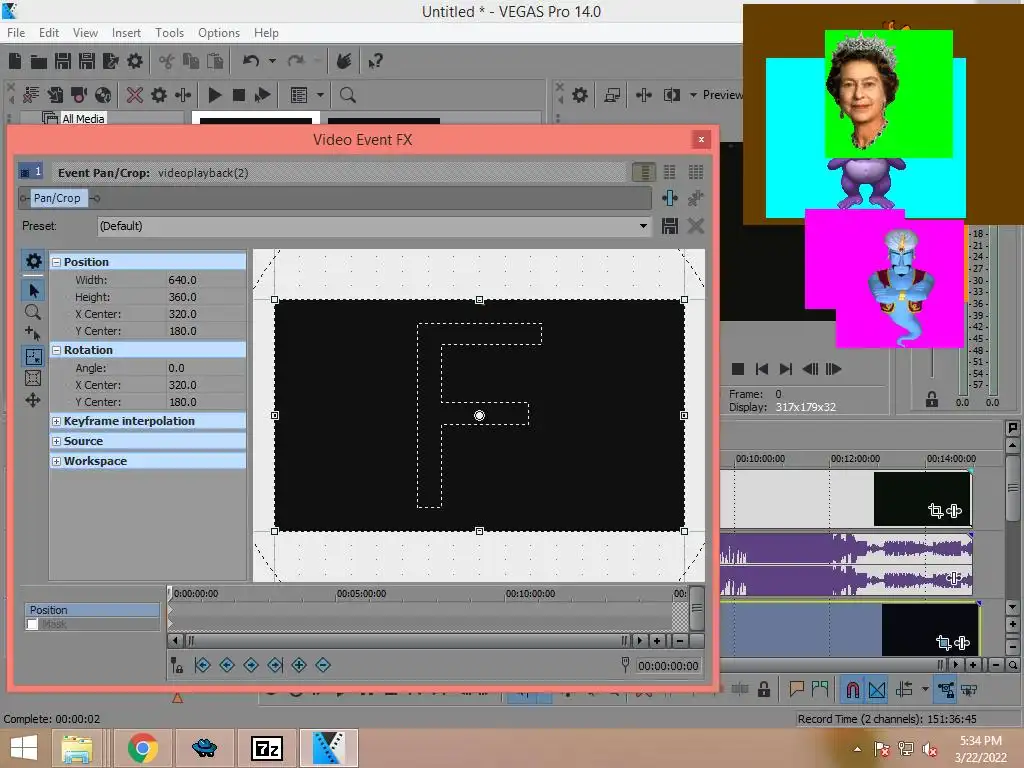This screenshot has width=1024, height=768.
Task: Open Project Properties via the main toolbar gear
Action: click(x=135, y=61)
